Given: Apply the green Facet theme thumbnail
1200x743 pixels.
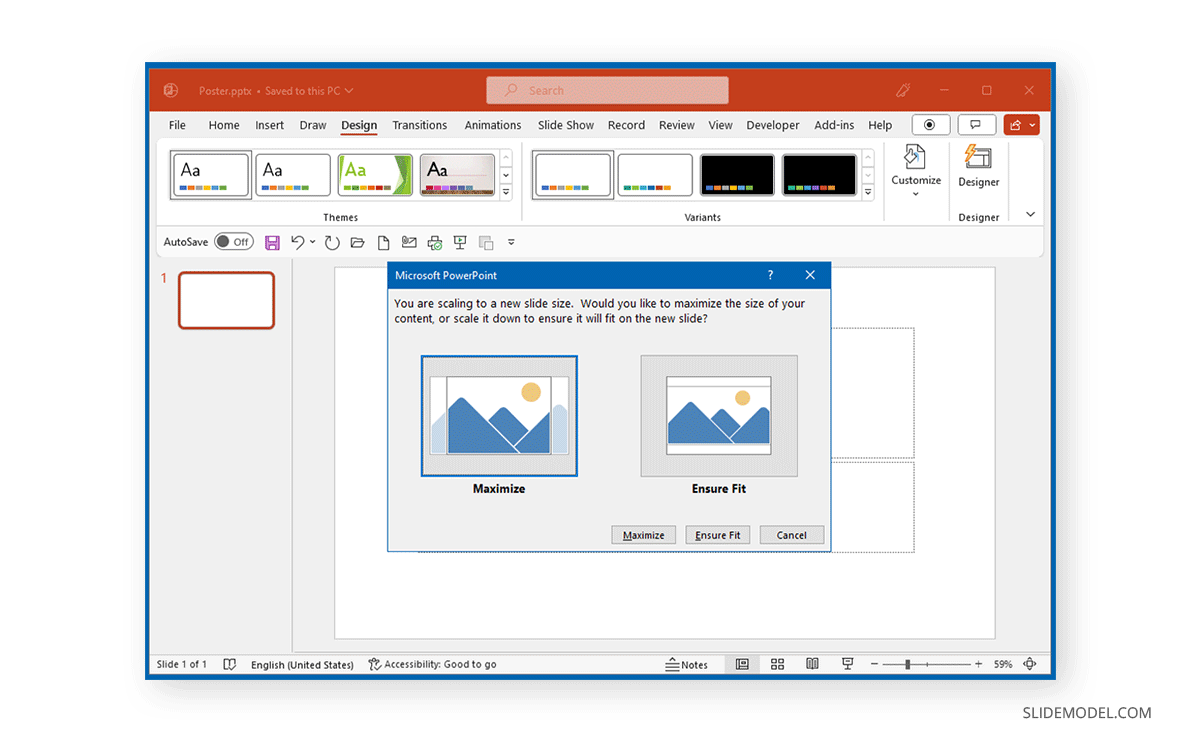Looking at the screenshot, I should [376, 175].
